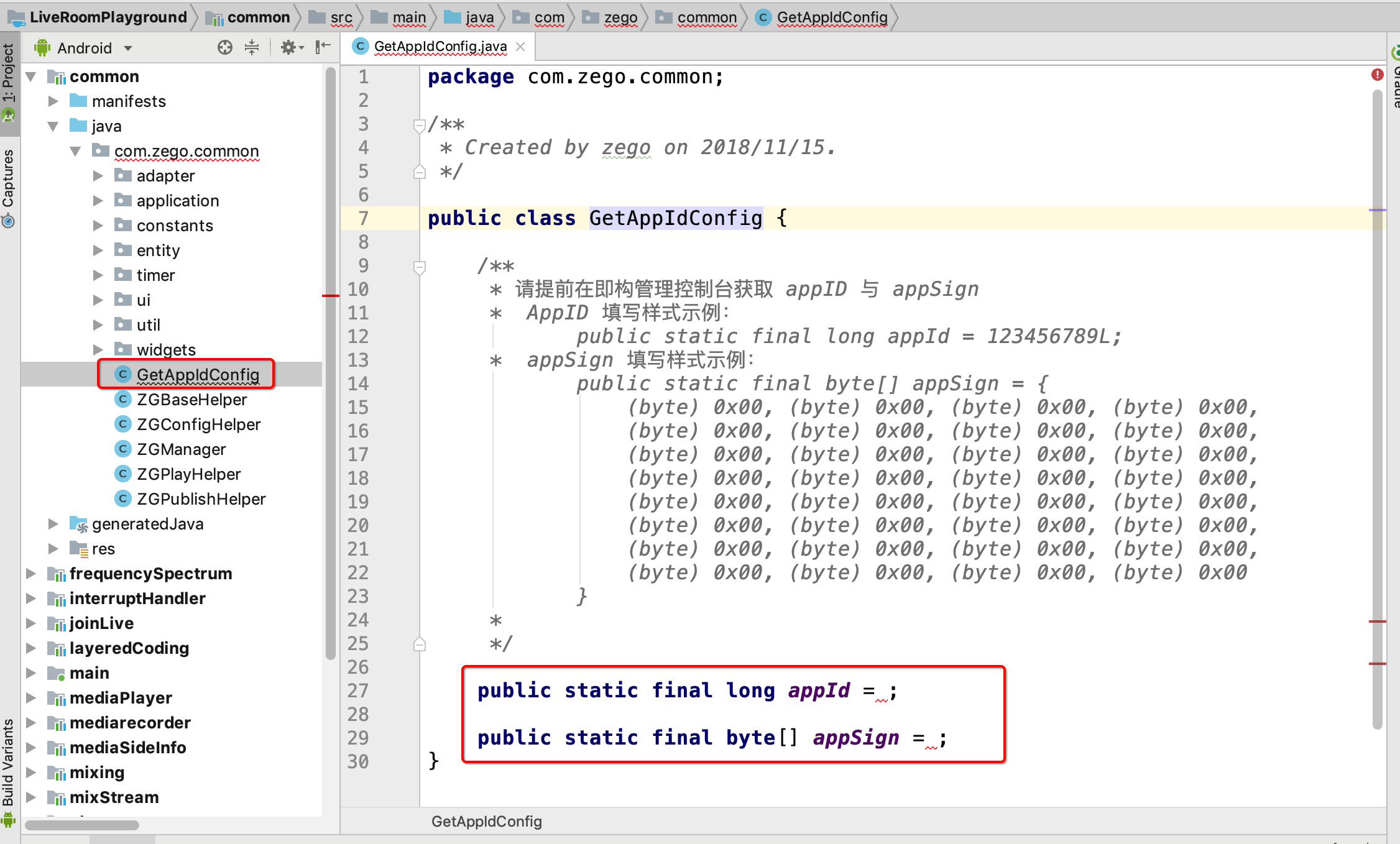Expand the manifests folder

click(53, 101)
